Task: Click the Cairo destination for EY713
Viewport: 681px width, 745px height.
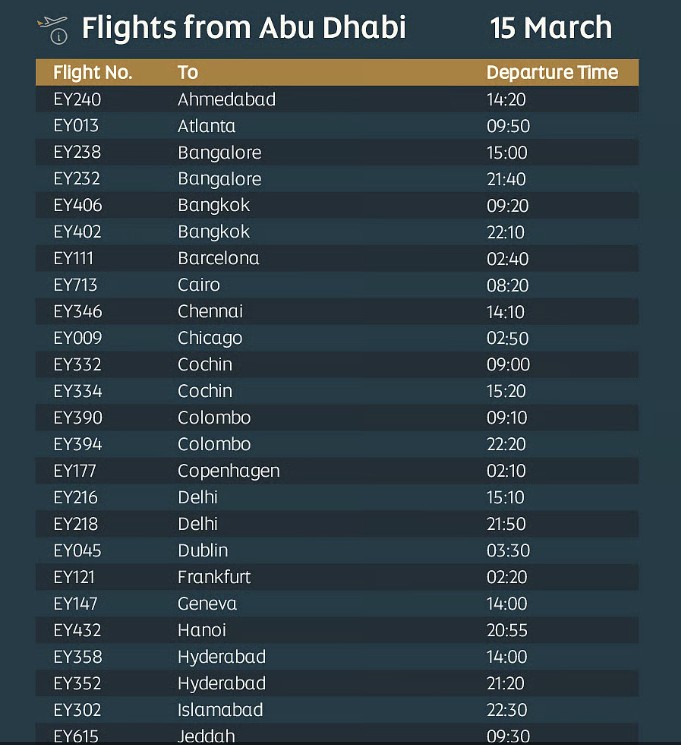Action: [199, 285]
